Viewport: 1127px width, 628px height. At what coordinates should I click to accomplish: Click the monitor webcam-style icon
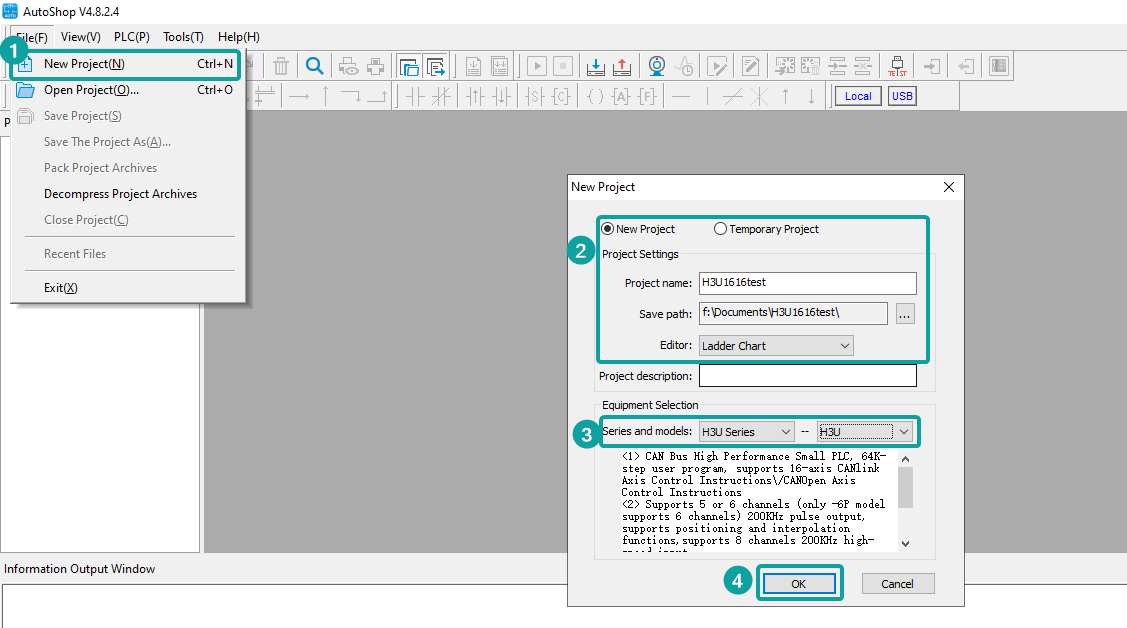point(656,66)
